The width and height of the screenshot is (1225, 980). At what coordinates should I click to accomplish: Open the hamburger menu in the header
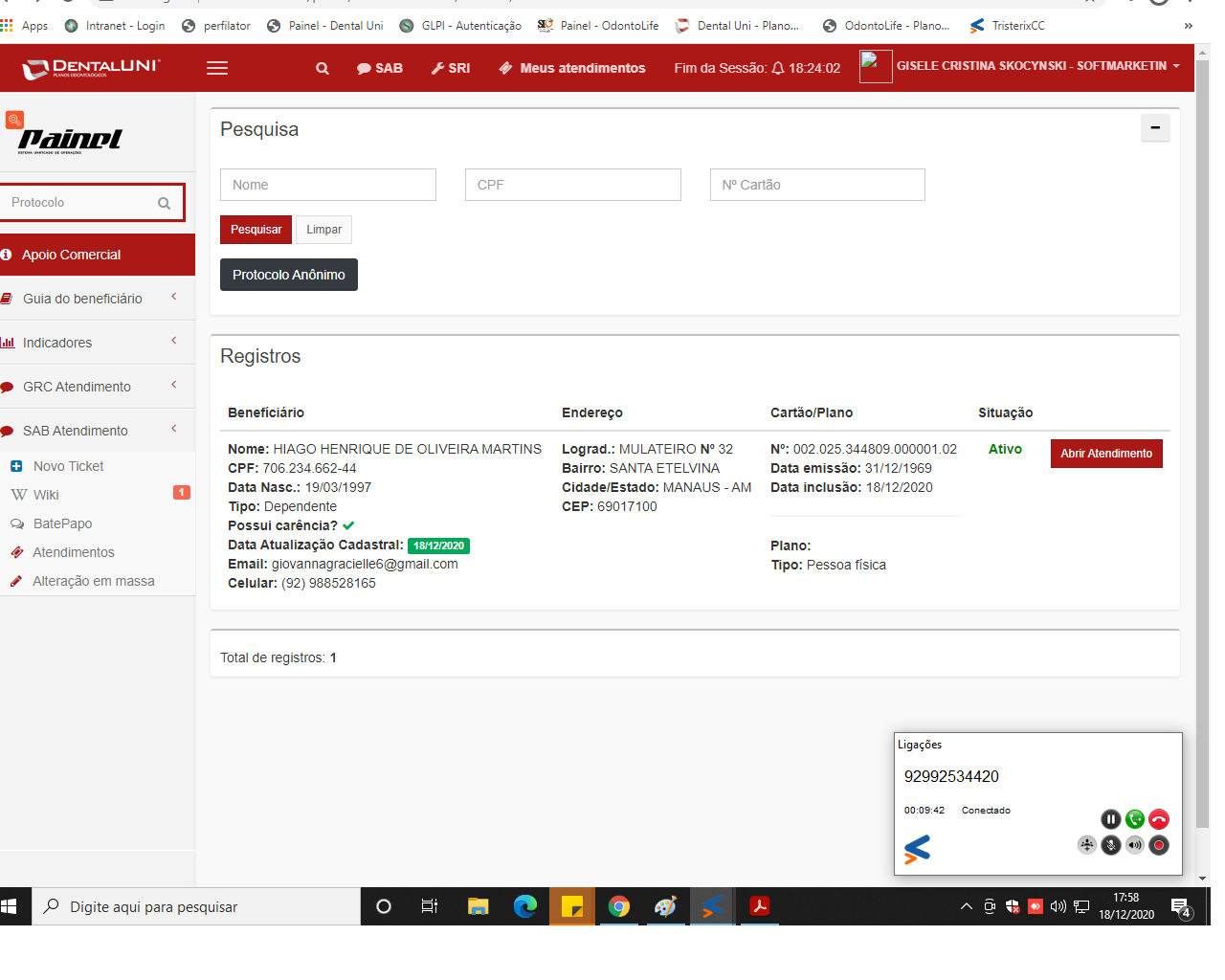pyautogui.click(x=217, y=69)
